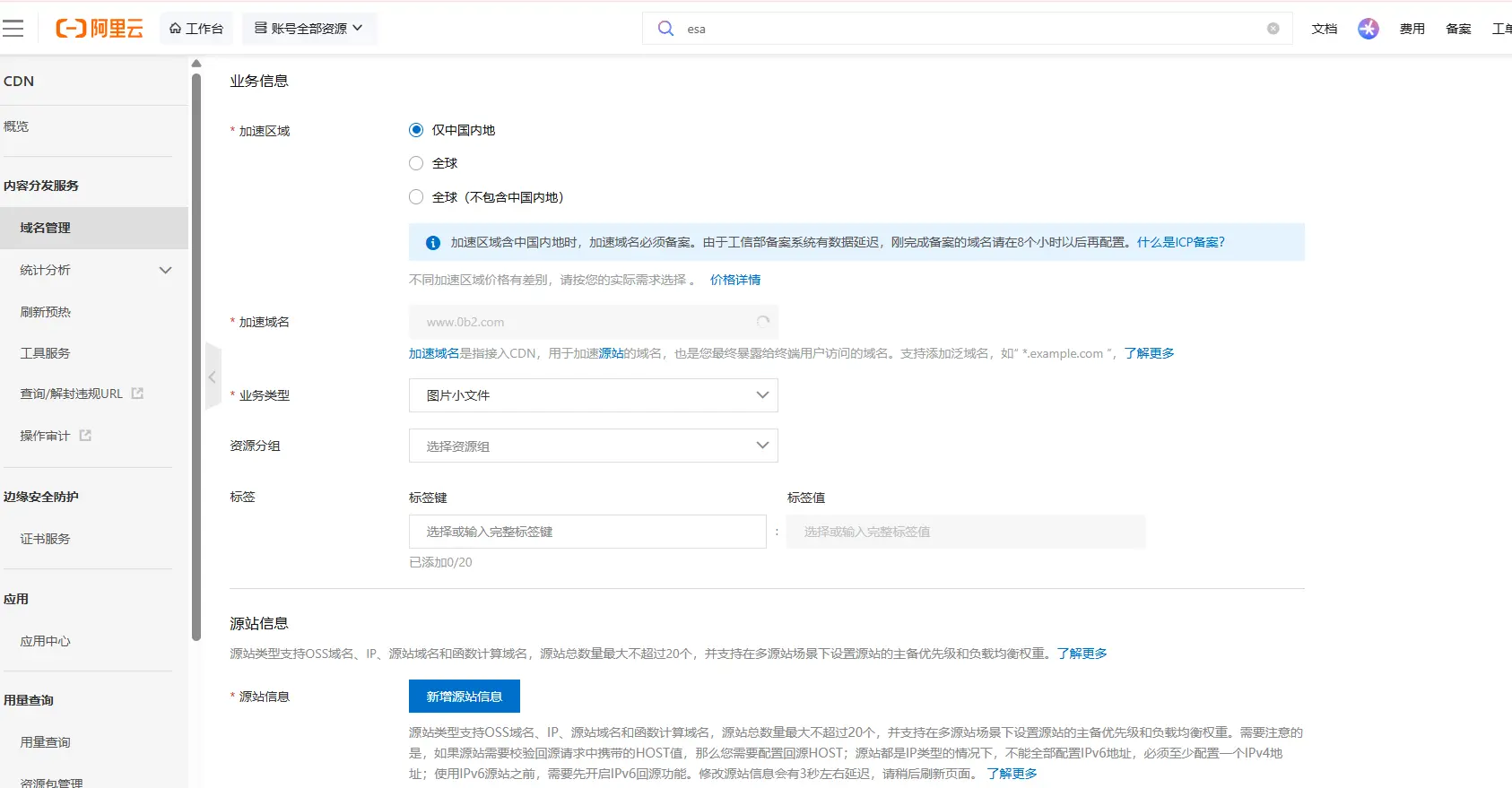Open 工具服务 in sidebar
1512x788 pixels.
tap(45, 353)
